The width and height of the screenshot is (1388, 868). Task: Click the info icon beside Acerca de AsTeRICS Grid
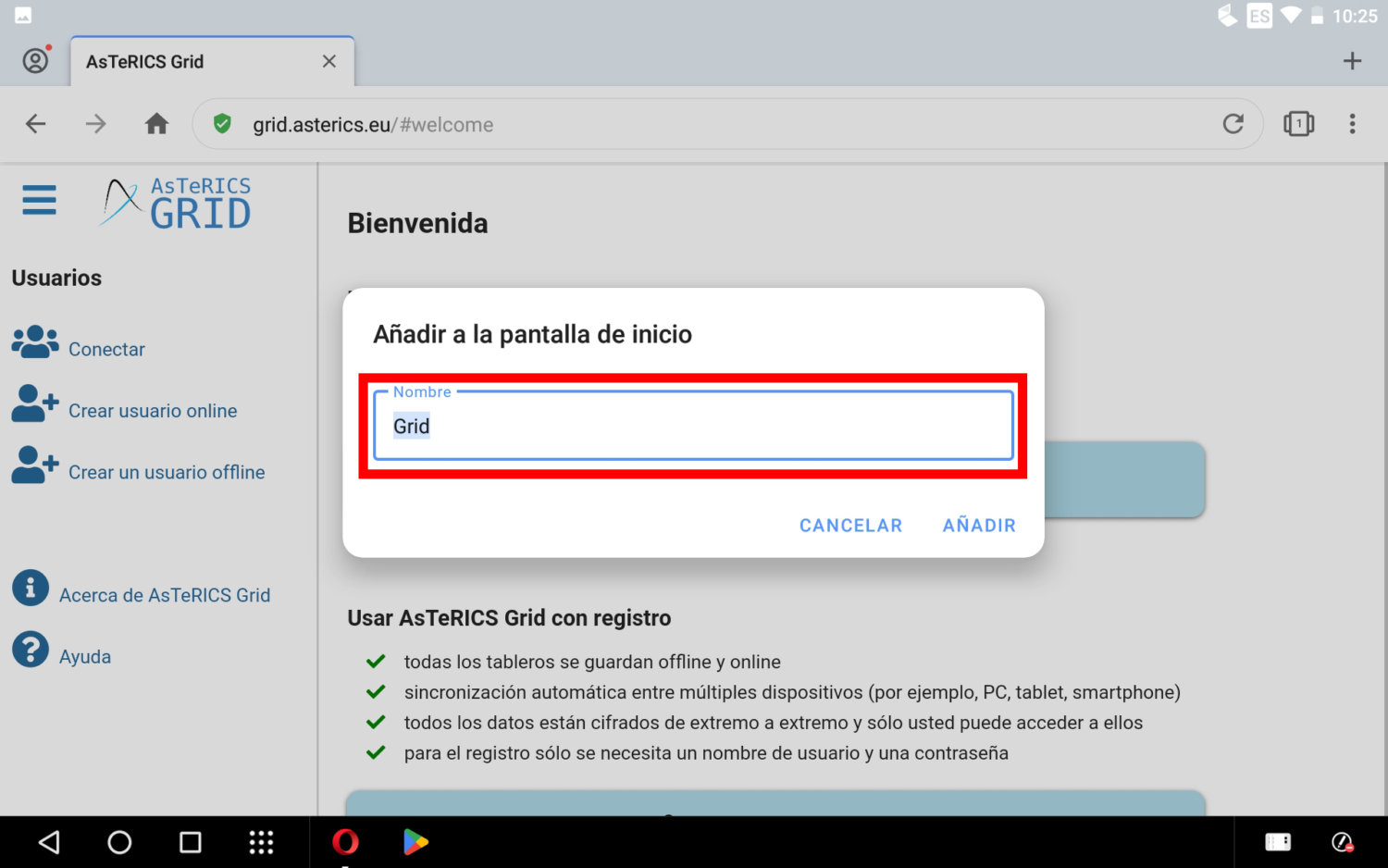[30, 588]
